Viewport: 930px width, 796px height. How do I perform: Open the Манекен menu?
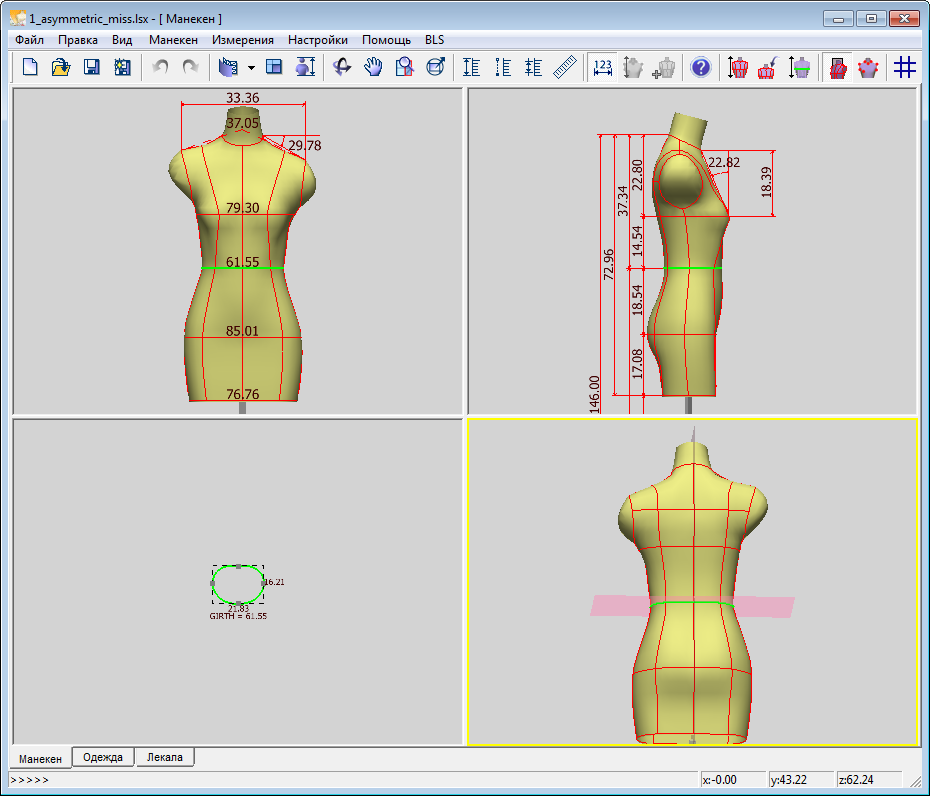[x=173, y=40]
